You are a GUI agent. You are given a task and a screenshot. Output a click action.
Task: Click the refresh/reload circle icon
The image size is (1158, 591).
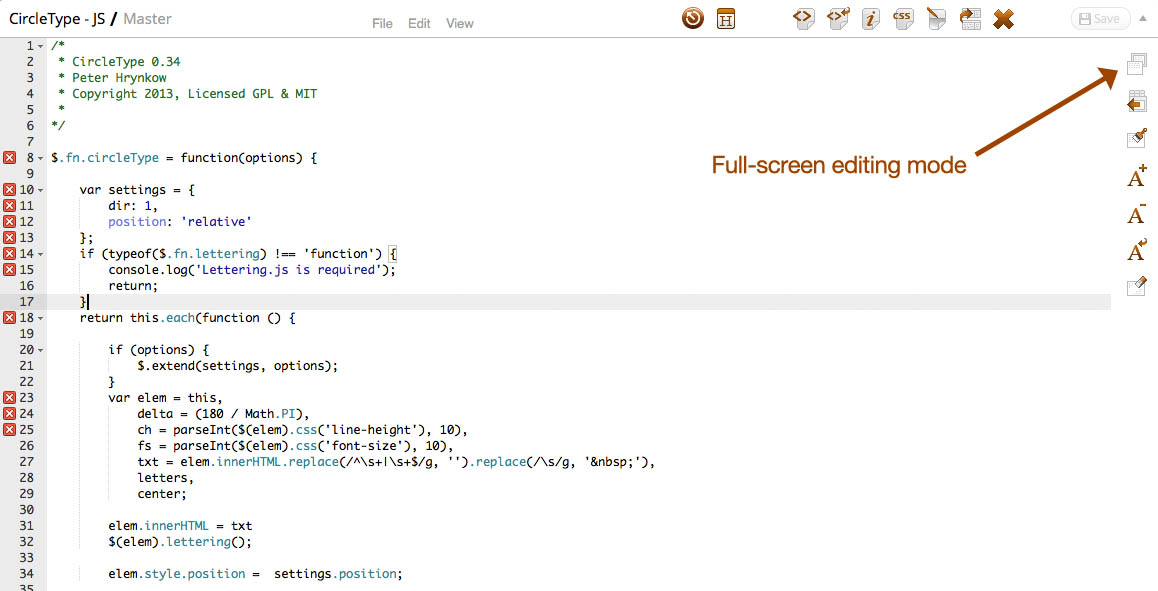692,17
